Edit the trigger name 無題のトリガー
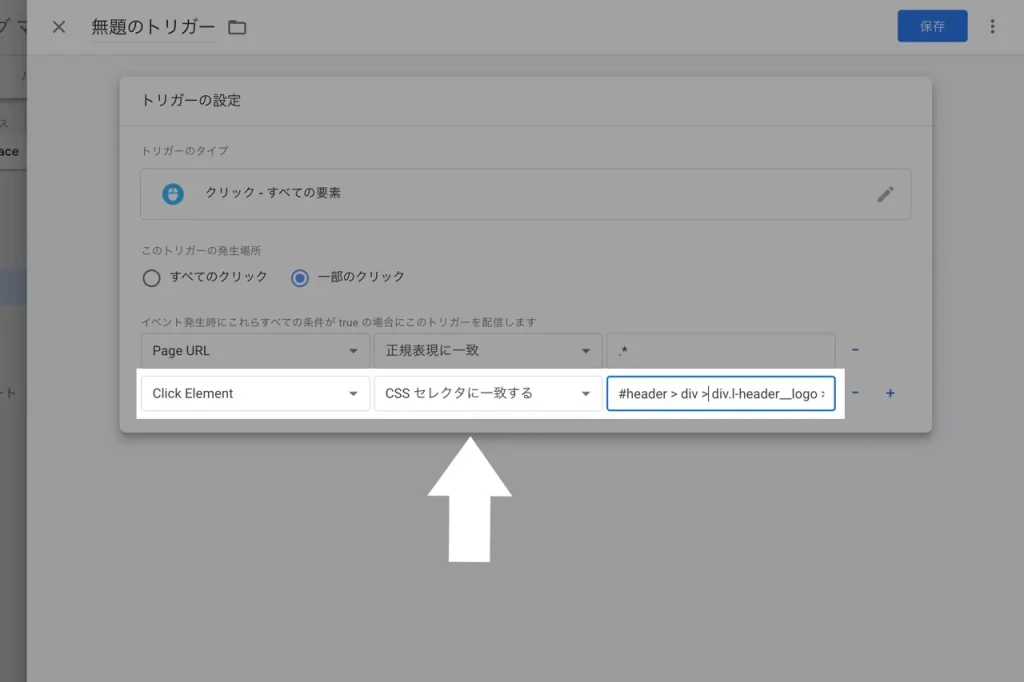This screenshot has width=1024, height=682. click(x=153, y=27)
